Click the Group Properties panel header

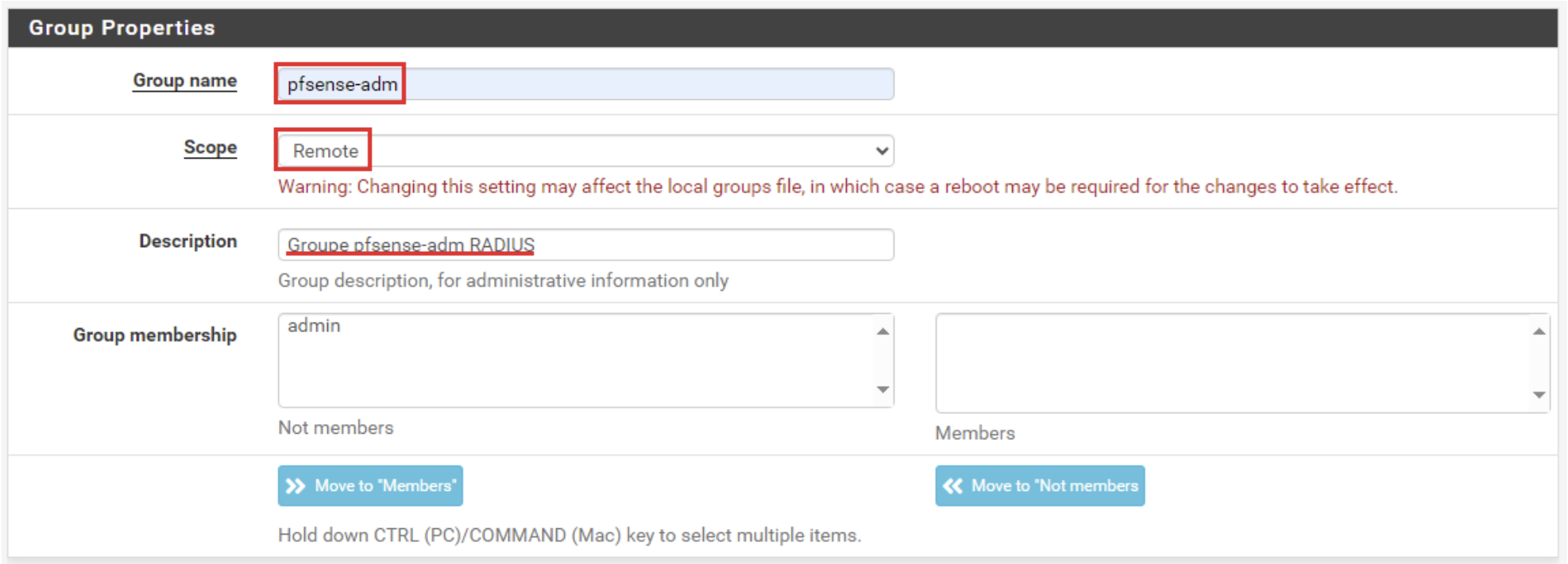(782, 28)
